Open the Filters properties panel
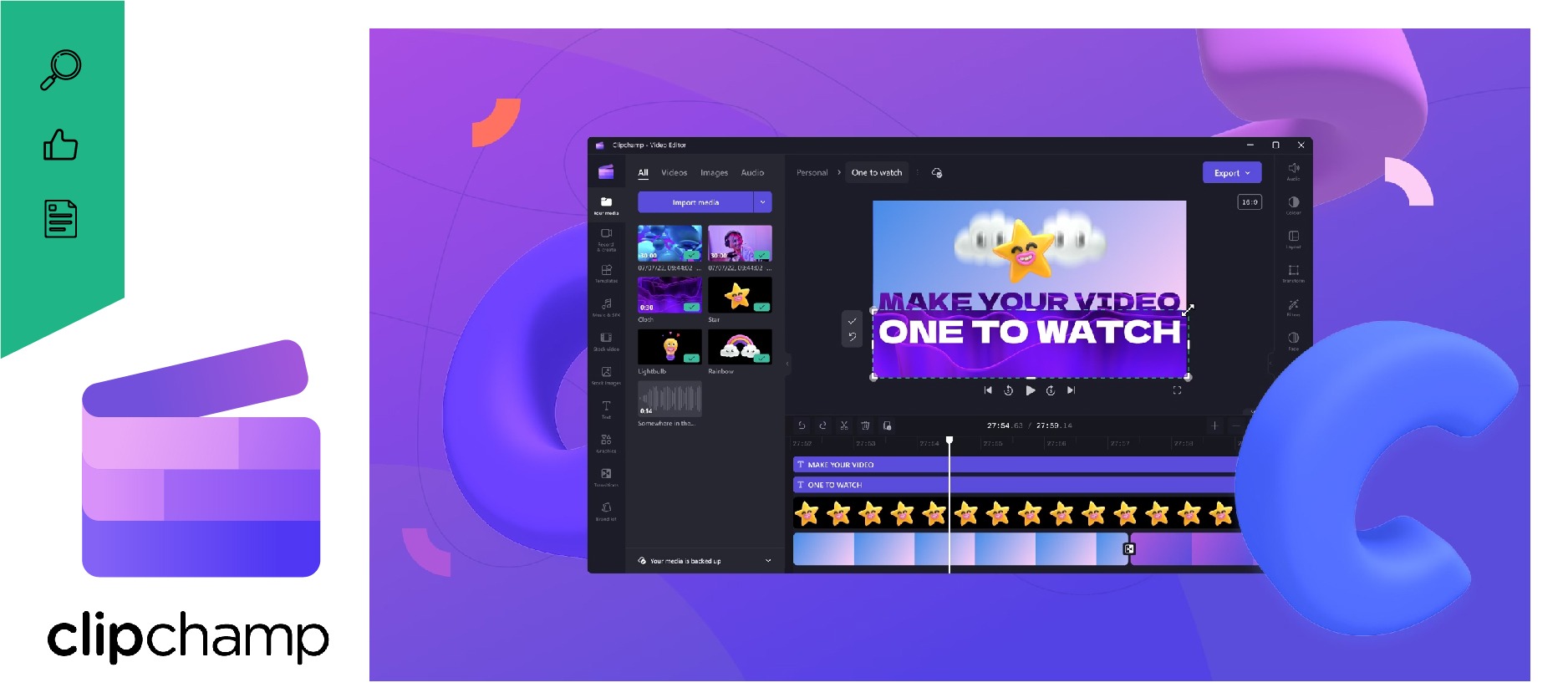The width and height of the screenshot is (1568, 698). point(1293,308)
